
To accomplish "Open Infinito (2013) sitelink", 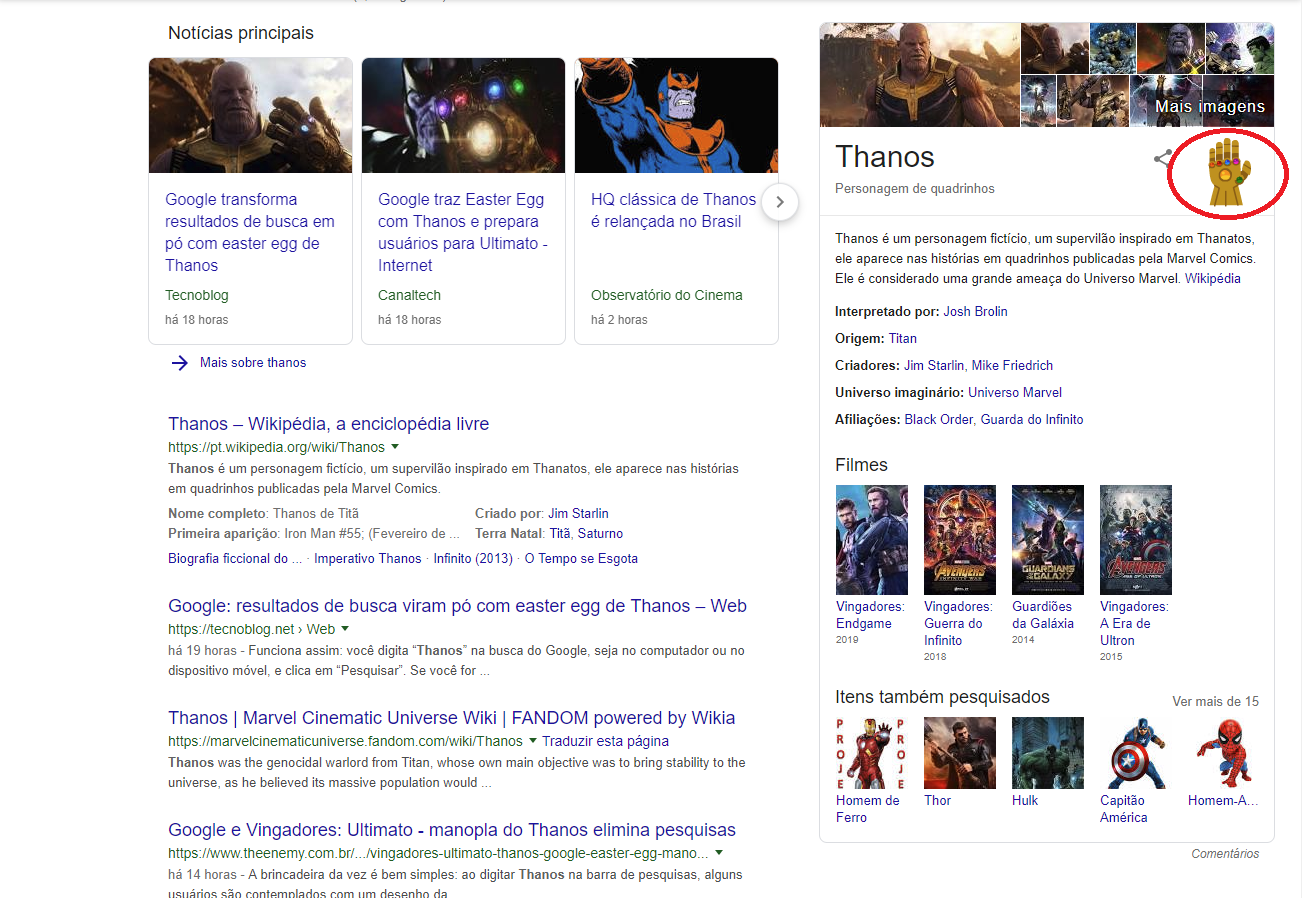I will [473, 558].
